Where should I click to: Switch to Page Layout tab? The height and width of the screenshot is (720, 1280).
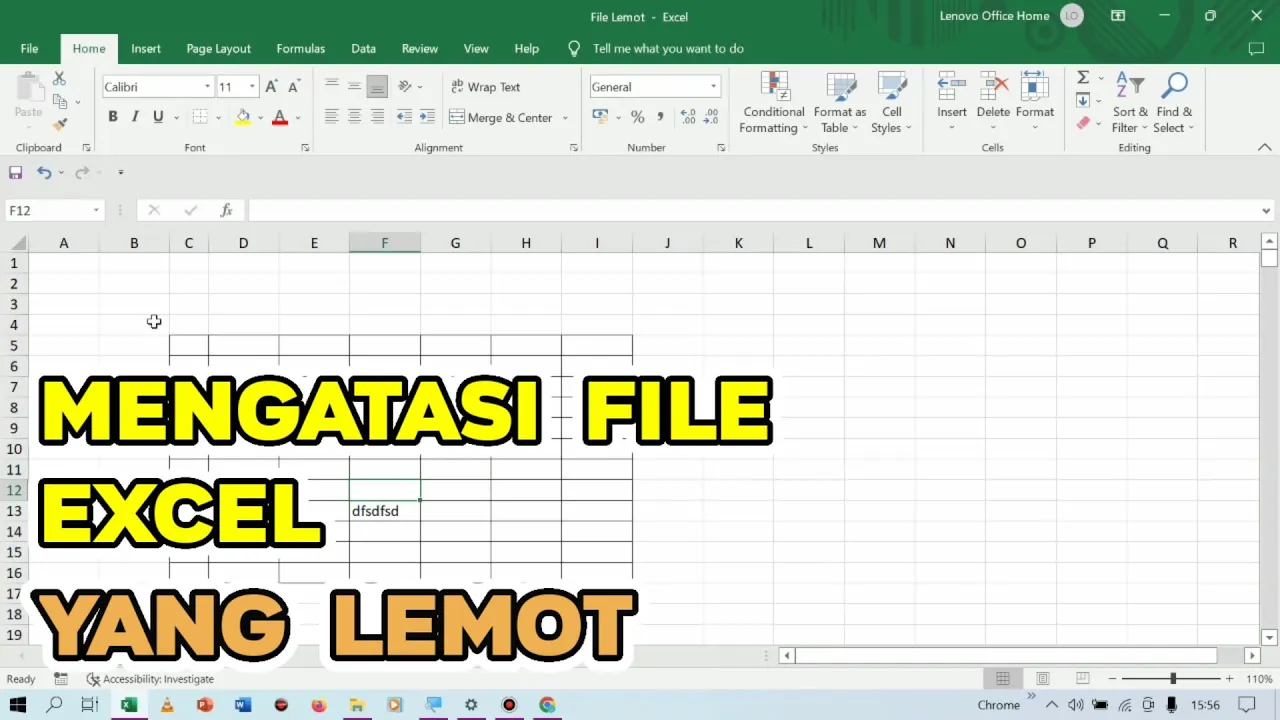click(218, 48)
